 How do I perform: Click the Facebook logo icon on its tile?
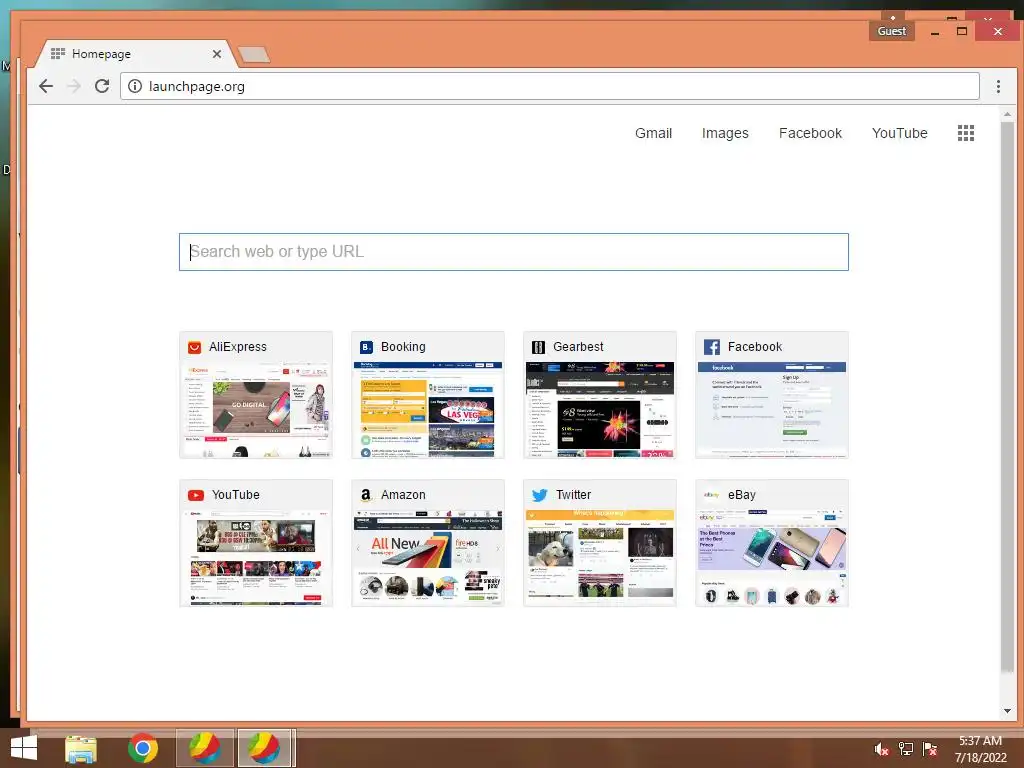712,347
